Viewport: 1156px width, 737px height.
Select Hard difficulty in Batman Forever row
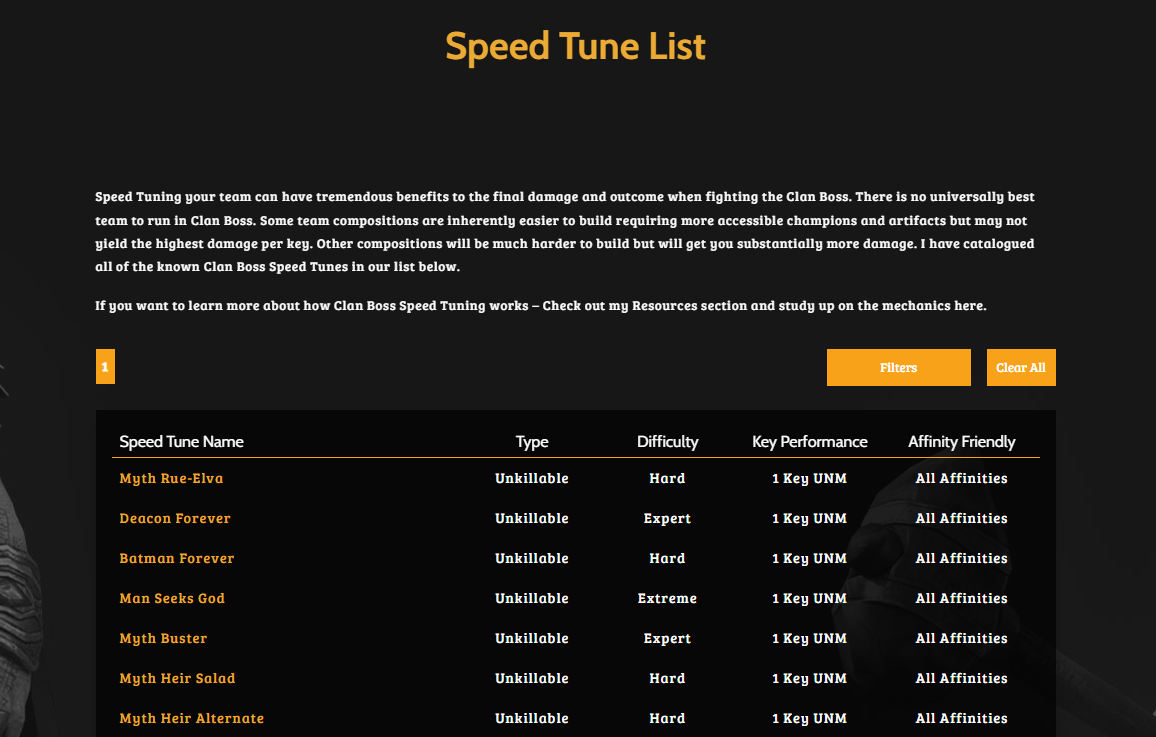click(667, 558)
